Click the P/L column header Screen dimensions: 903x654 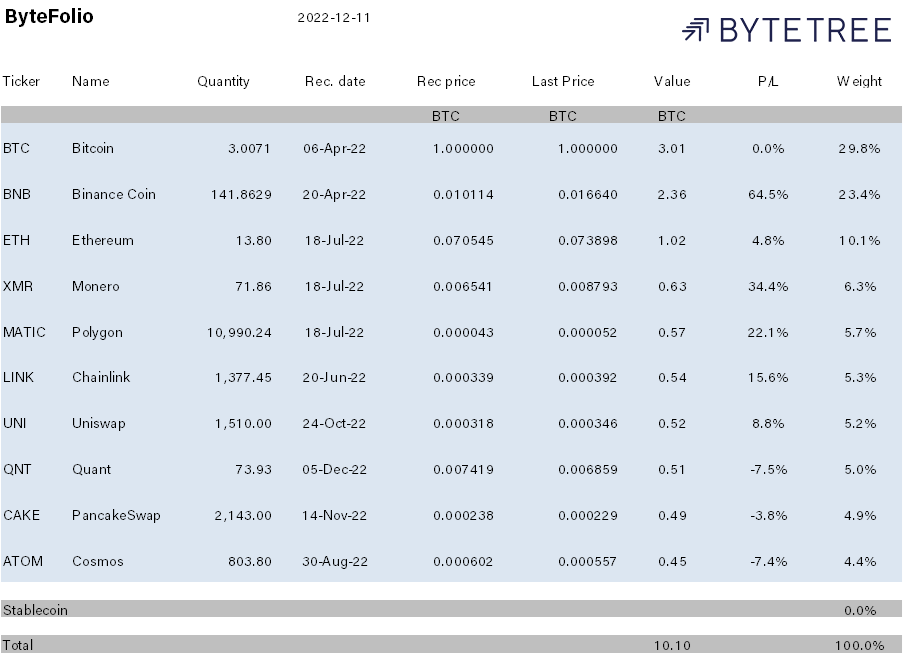click(768, 81)
